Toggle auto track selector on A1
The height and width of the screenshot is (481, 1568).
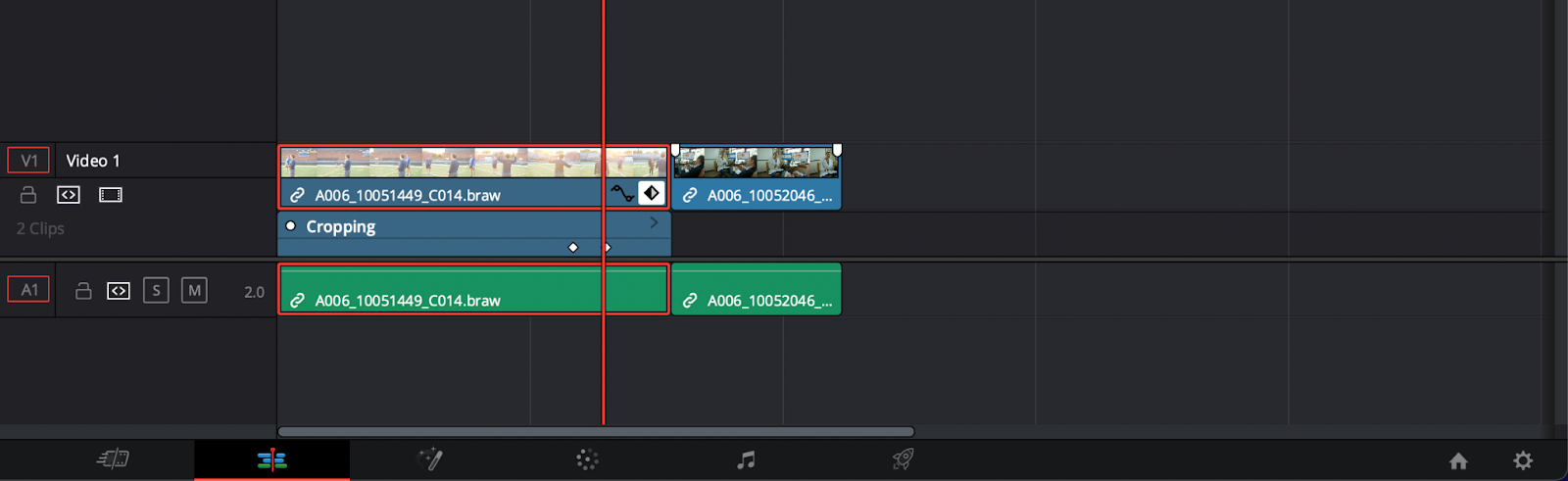pyautogui.click(x=119, y=291)
